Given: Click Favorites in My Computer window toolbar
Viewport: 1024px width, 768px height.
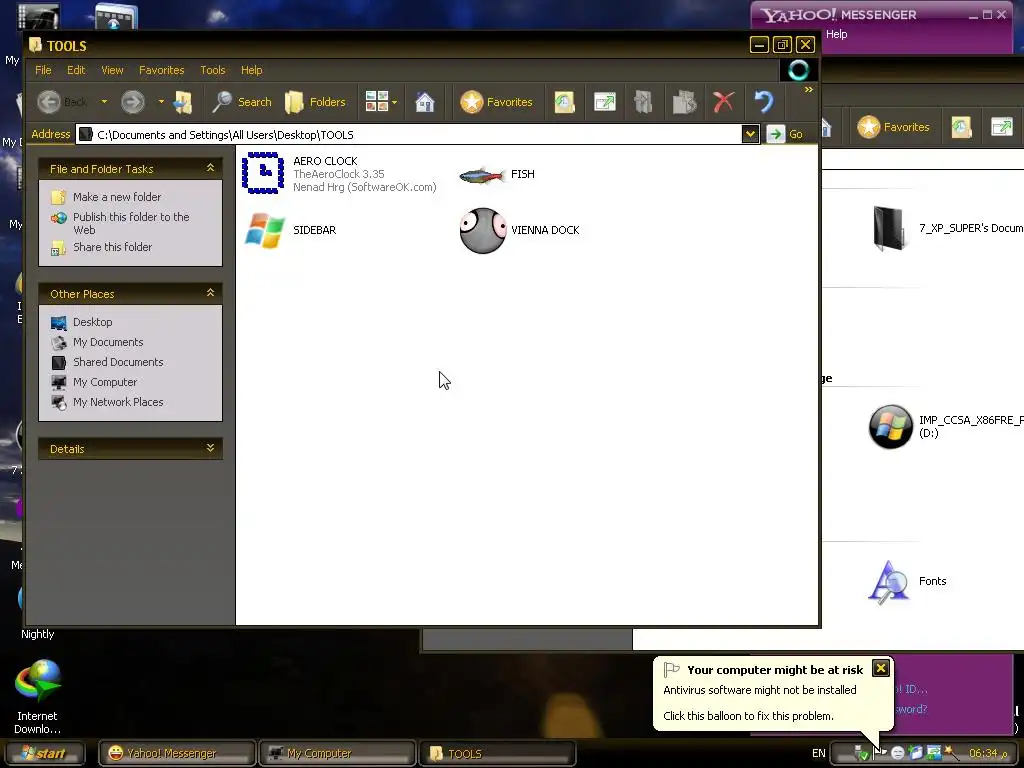Looking at the screenshot, I should point(893,127).
